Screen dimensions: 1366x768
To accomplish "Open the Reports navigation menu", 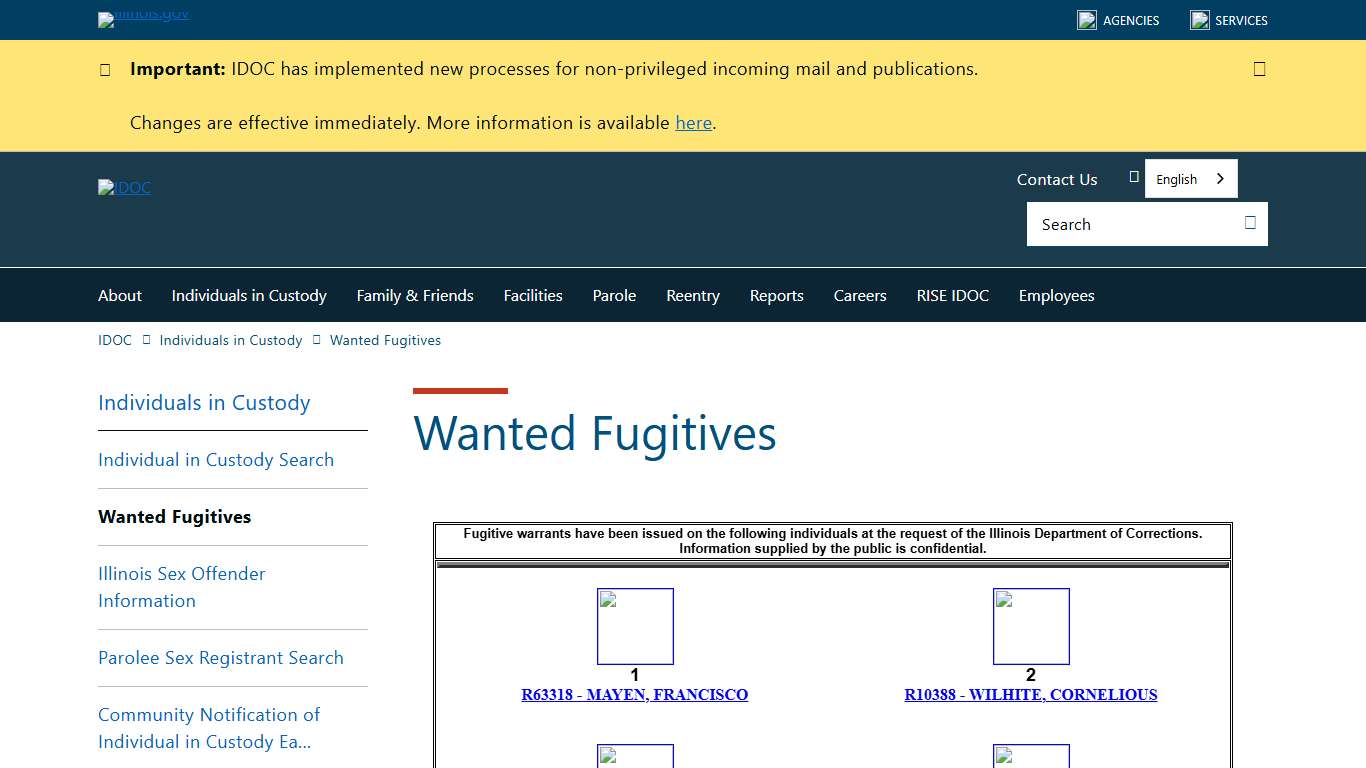I will coord(776,295).
